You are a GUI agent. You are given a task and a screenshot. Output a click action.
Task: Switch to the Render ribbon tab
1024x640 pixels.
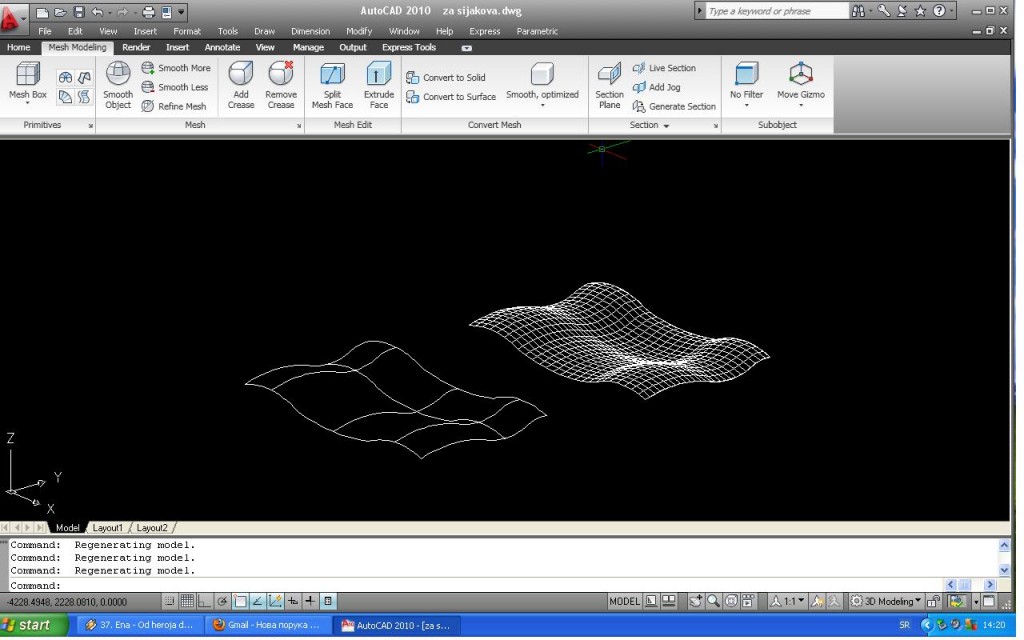[x=136, y=47]
